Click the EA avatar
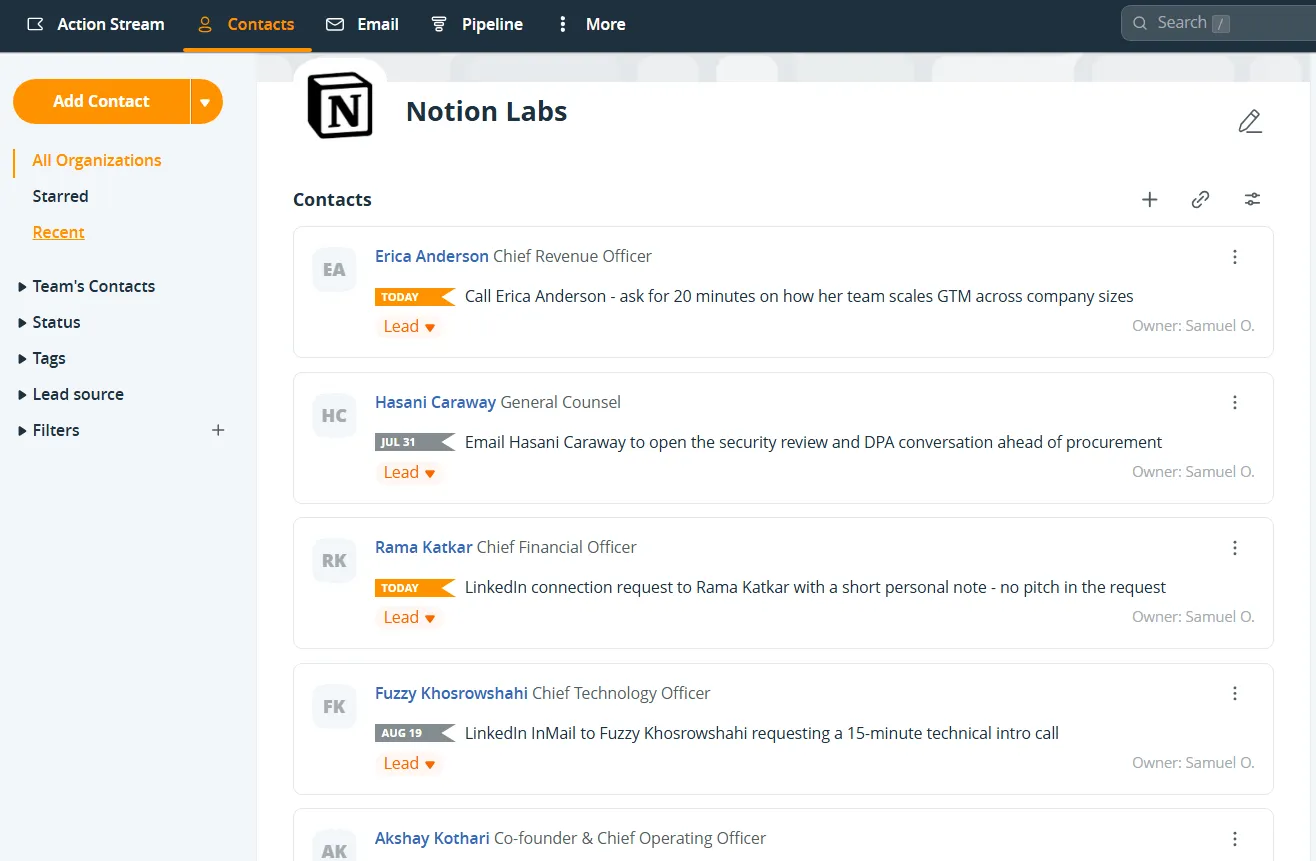The height and width of the screenshot is (861, 1316). tap(334, 269)
